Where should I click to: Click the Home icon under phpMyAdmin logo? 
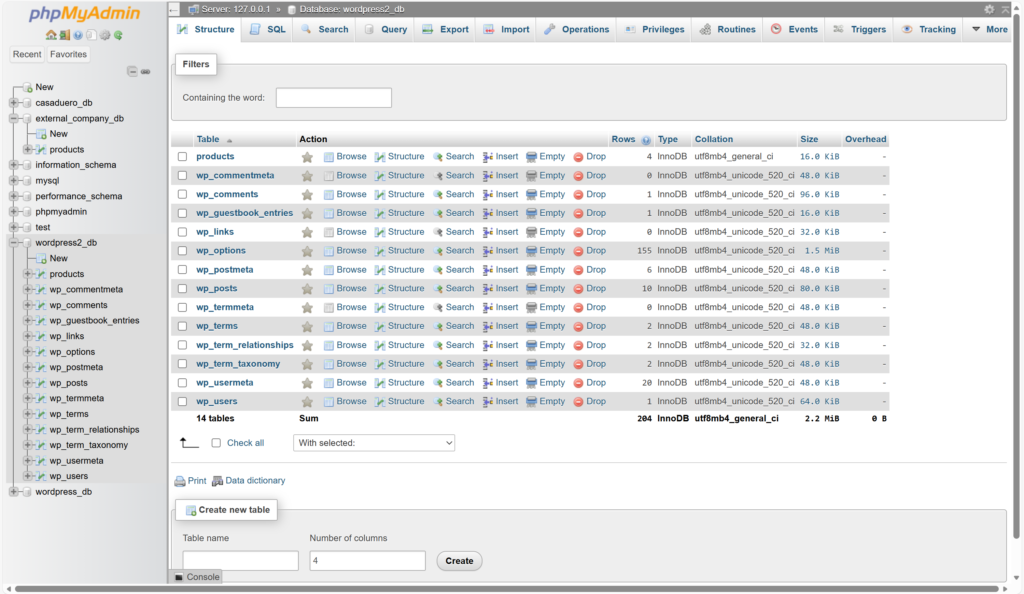pos(51,35)
